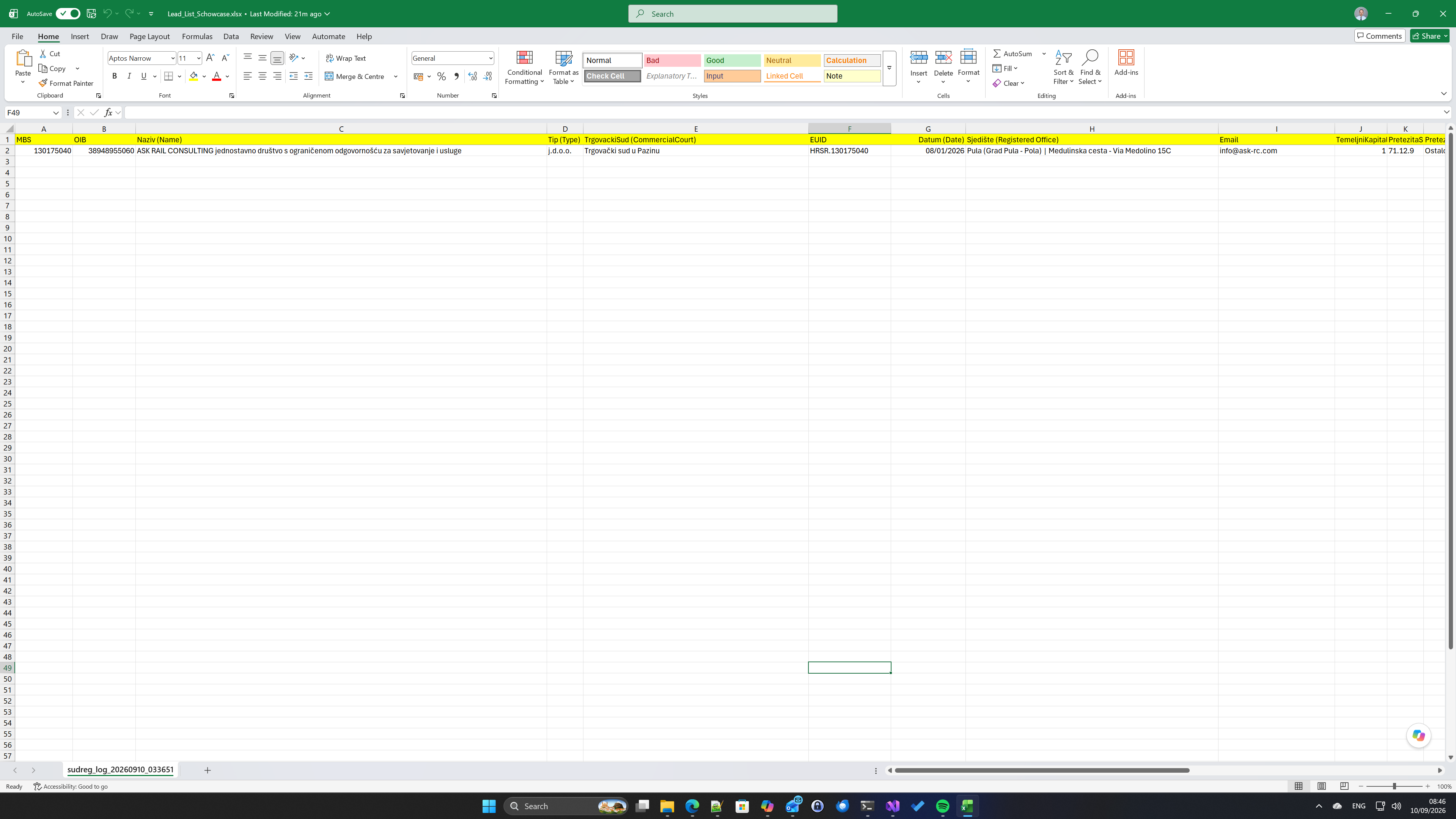Click the Undo arrow icon
1456x819 pixels.
coord(107,14)
